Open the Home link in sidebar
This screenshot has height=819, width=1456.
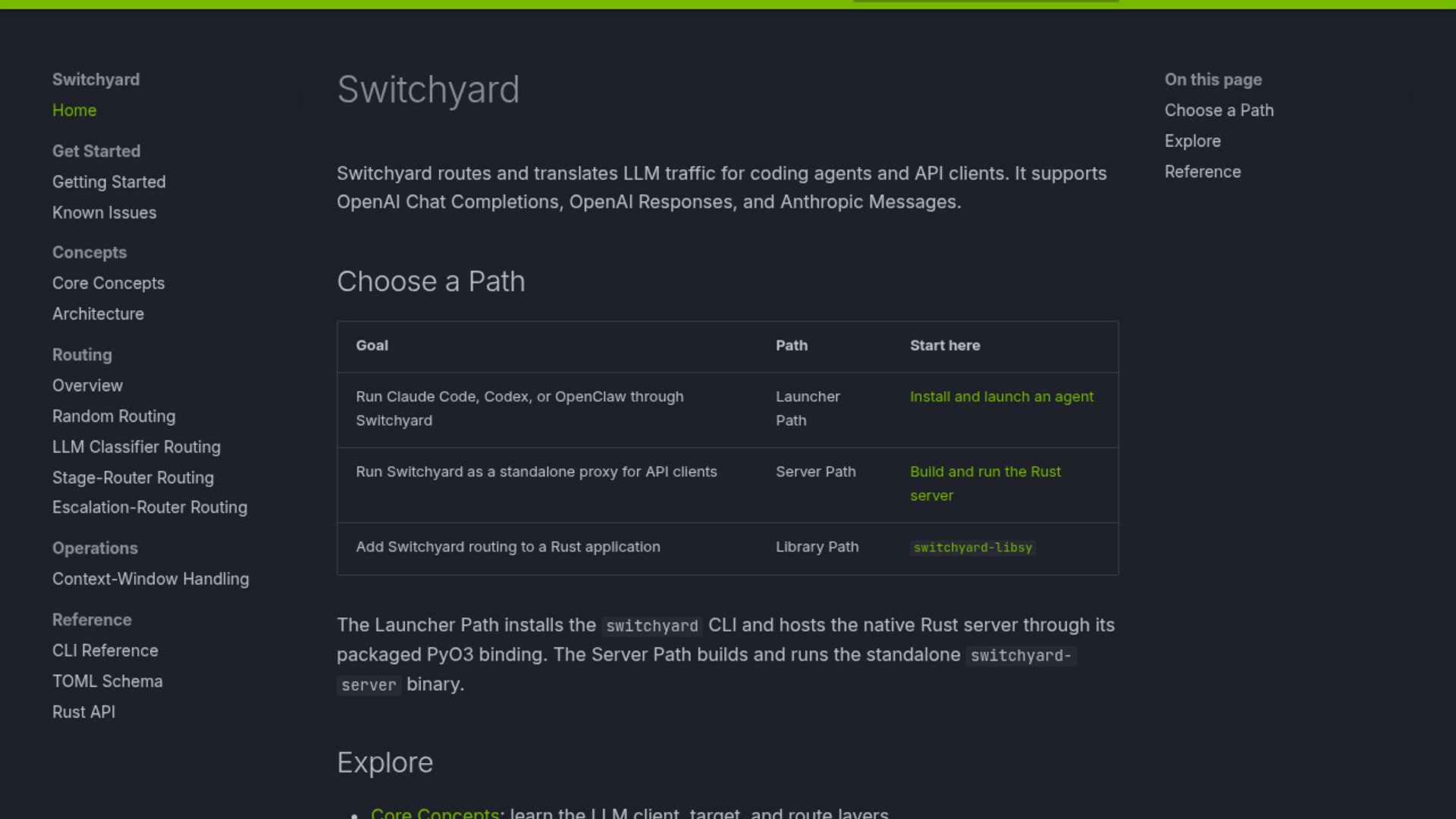click(74, 110)
